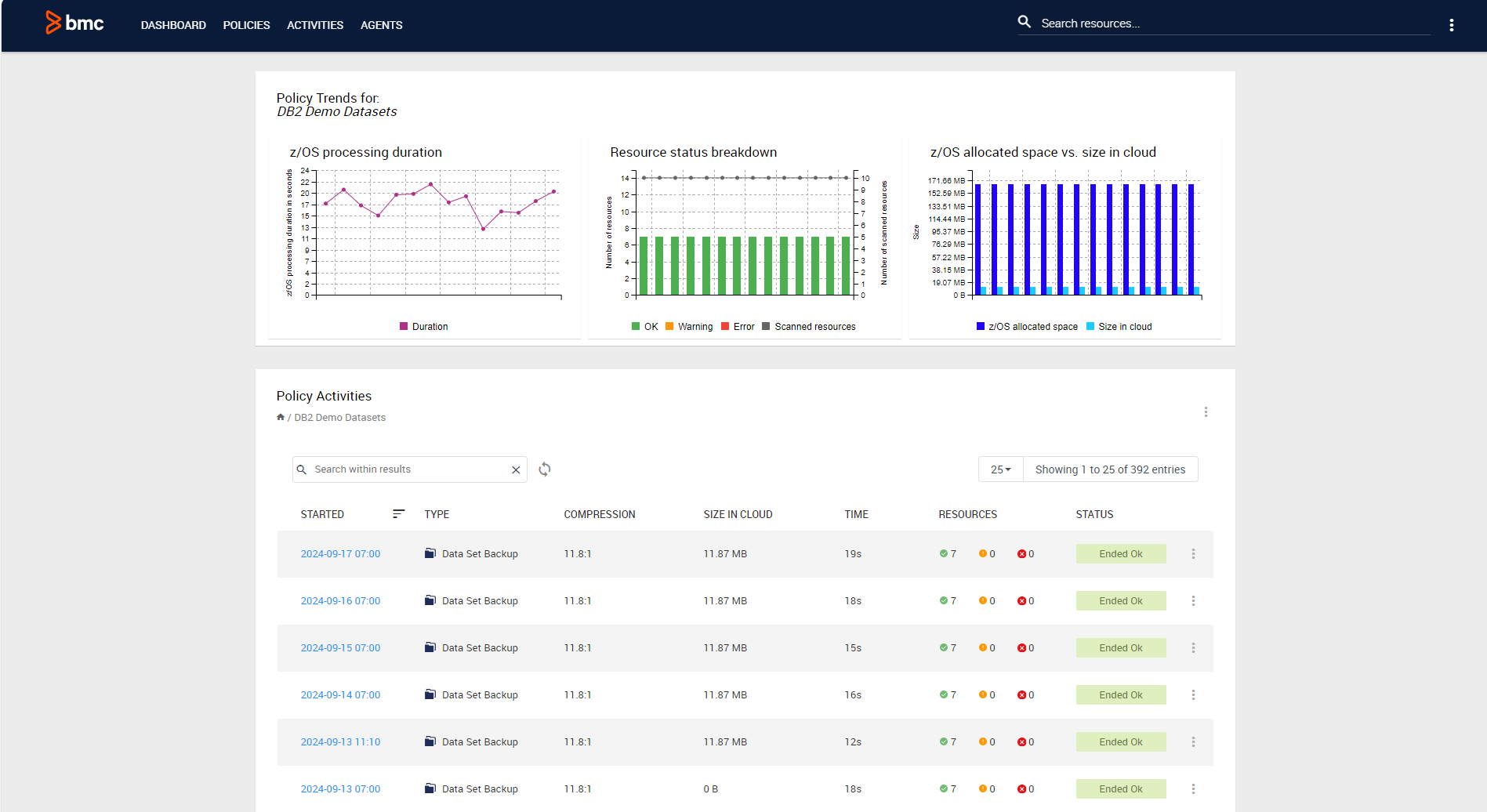
Task: Click the BMC logo
Action: coord(74,24)
